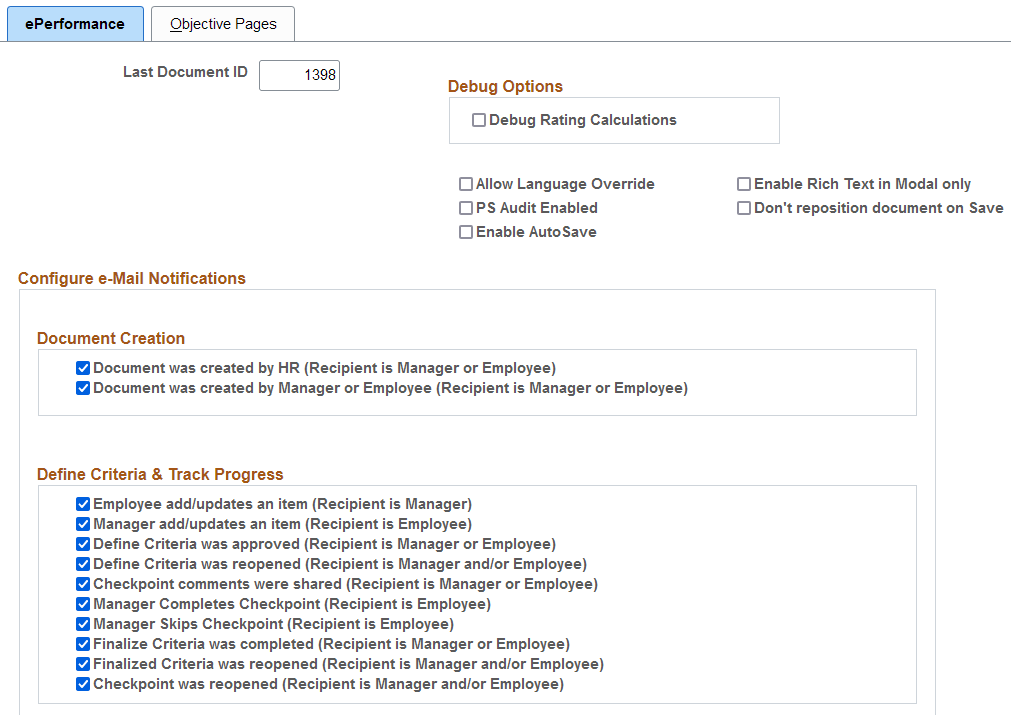Tick Don't reposition document on Save

click(743, 208)
